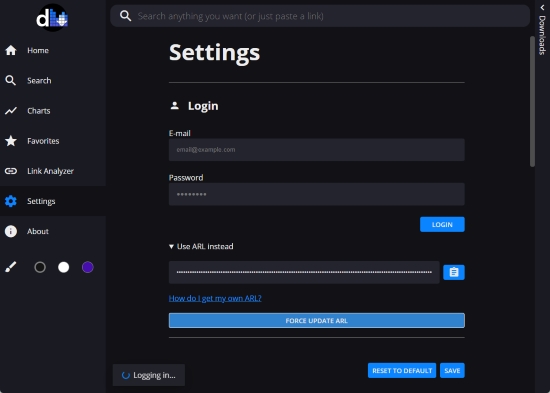Image resolution: width=550 pixels, height=393 pixels.
Task: Click the About info icon
Action: [x=11, y=231]
